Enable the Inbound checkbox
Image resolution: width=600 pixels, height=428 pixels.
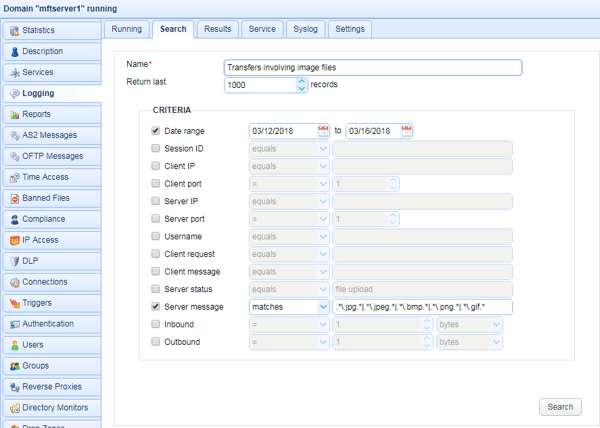point(155,324)
